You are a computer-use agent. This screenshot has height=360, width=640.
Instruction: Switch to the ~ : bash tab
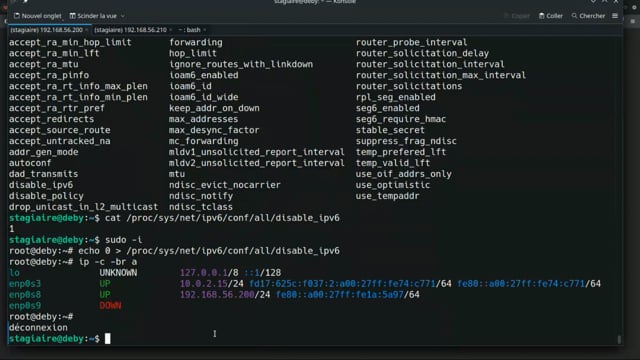189,30
